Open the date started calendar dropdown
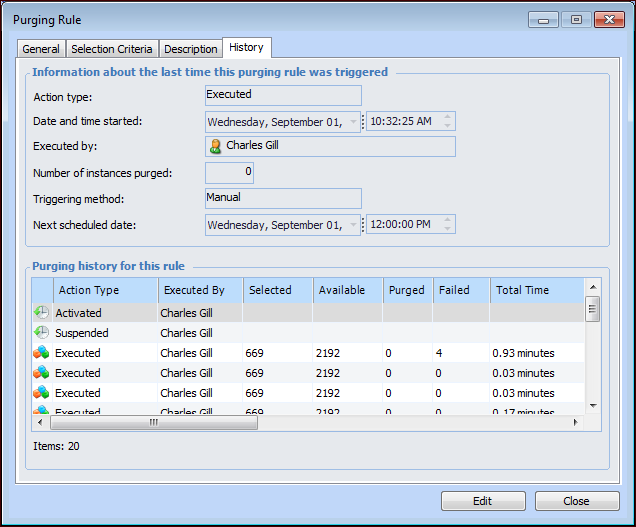The width and height of the screenshot is (636, 527). pyautogui.click(x=354, y=121)
